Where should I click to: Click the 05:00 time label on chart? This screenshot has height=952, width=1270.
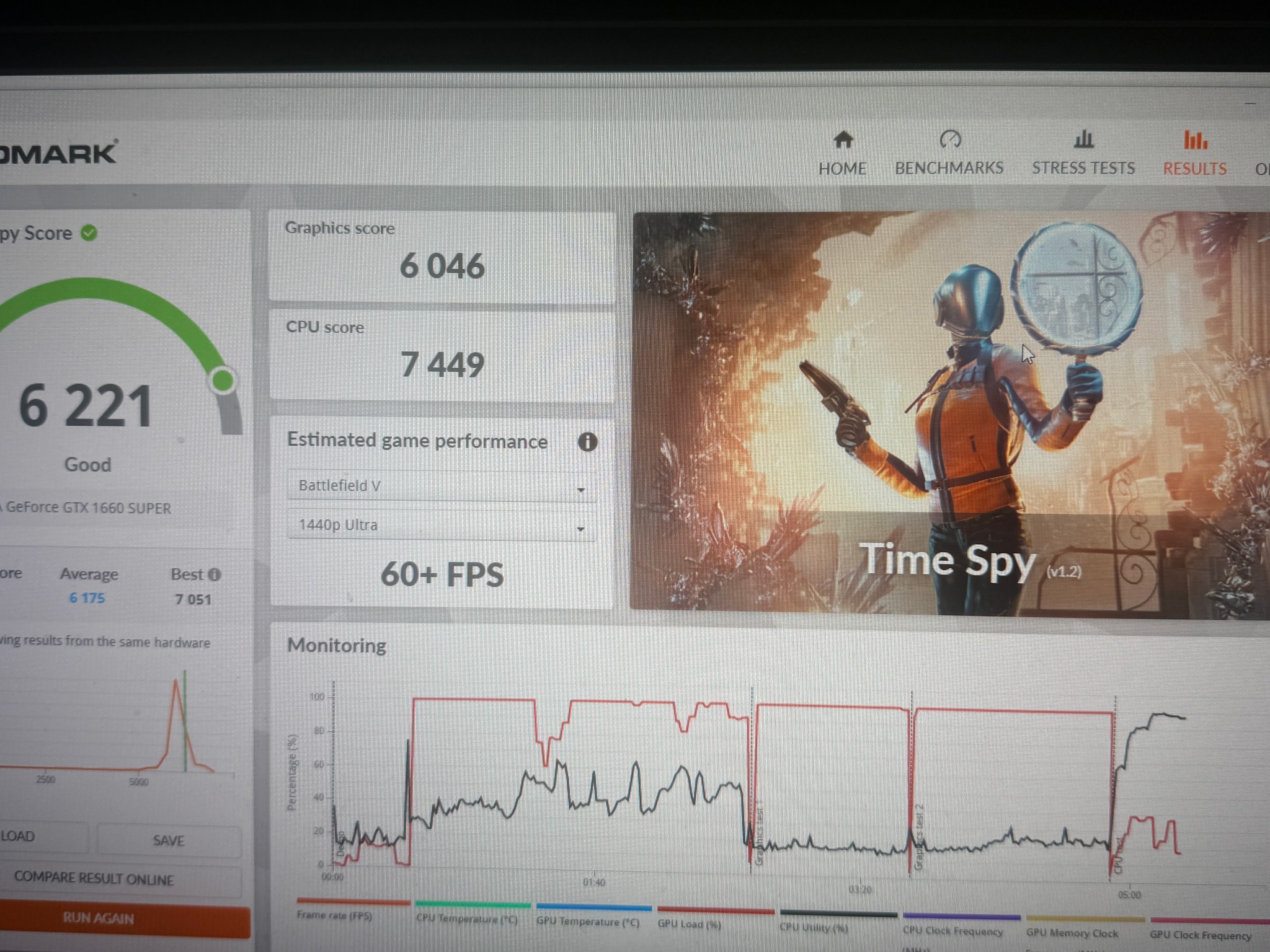click(1129, 894)
